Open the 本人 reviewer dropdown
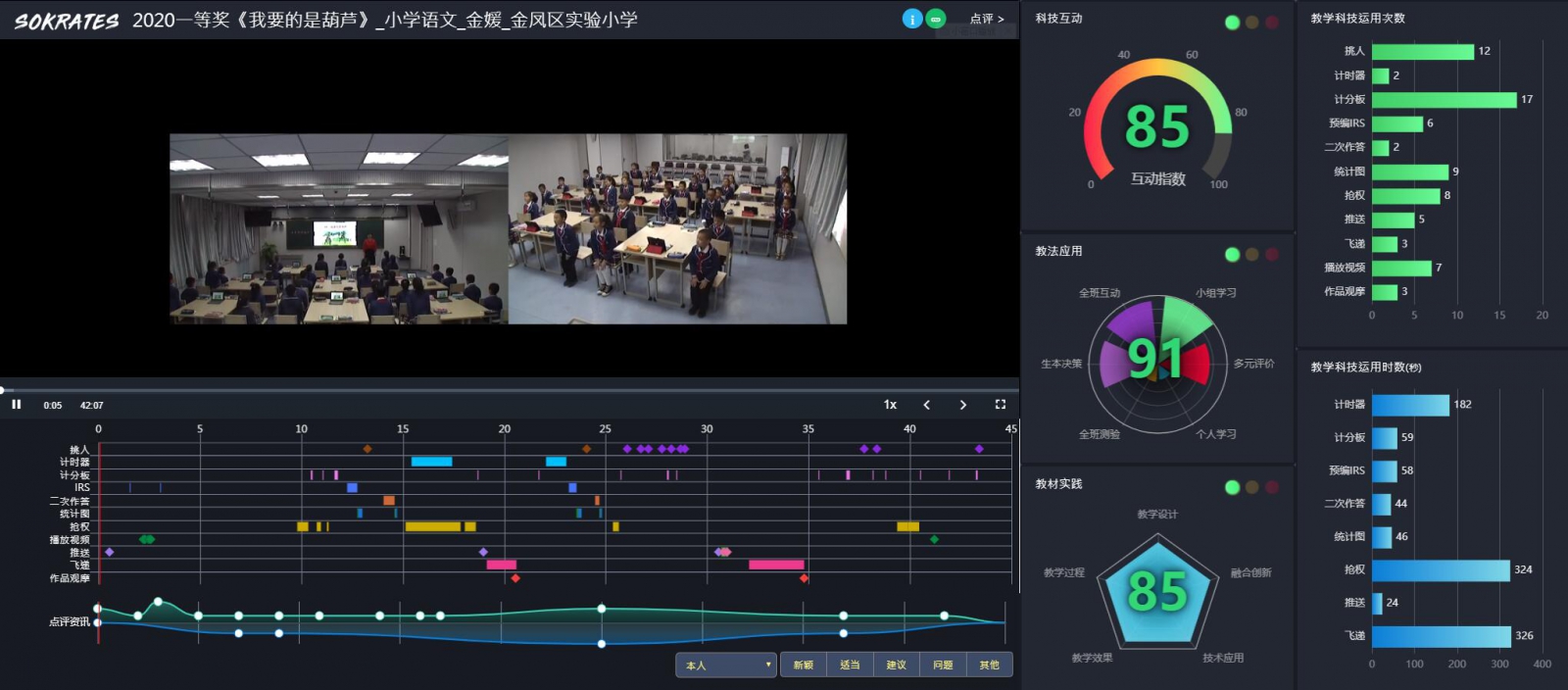The image size is (1568, 690). 725,665
